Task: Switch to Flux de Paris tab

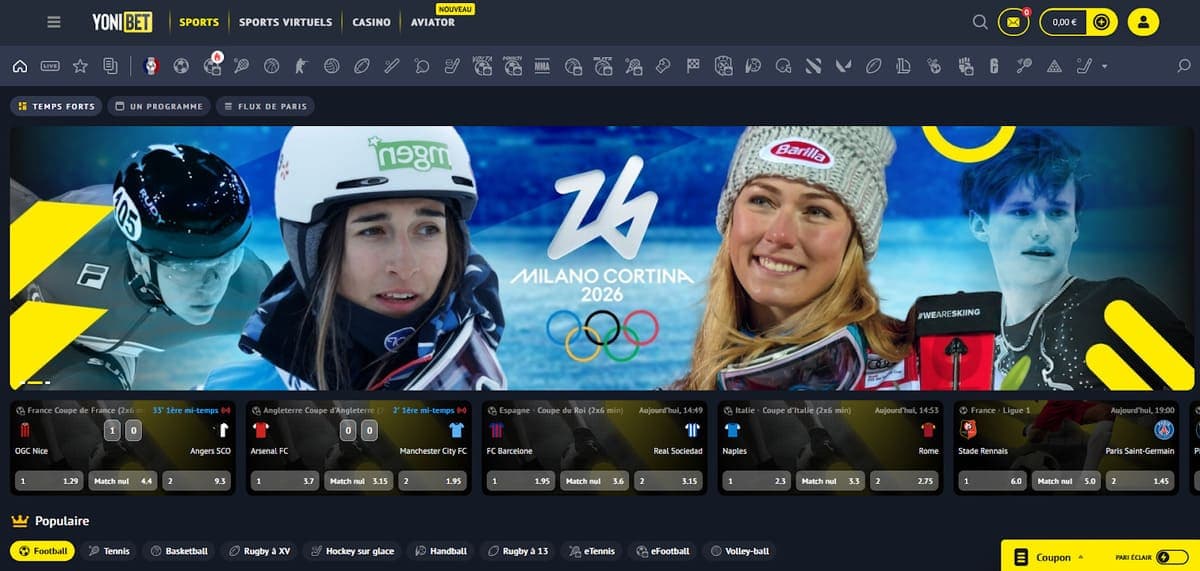Action: tap(265, 106)
